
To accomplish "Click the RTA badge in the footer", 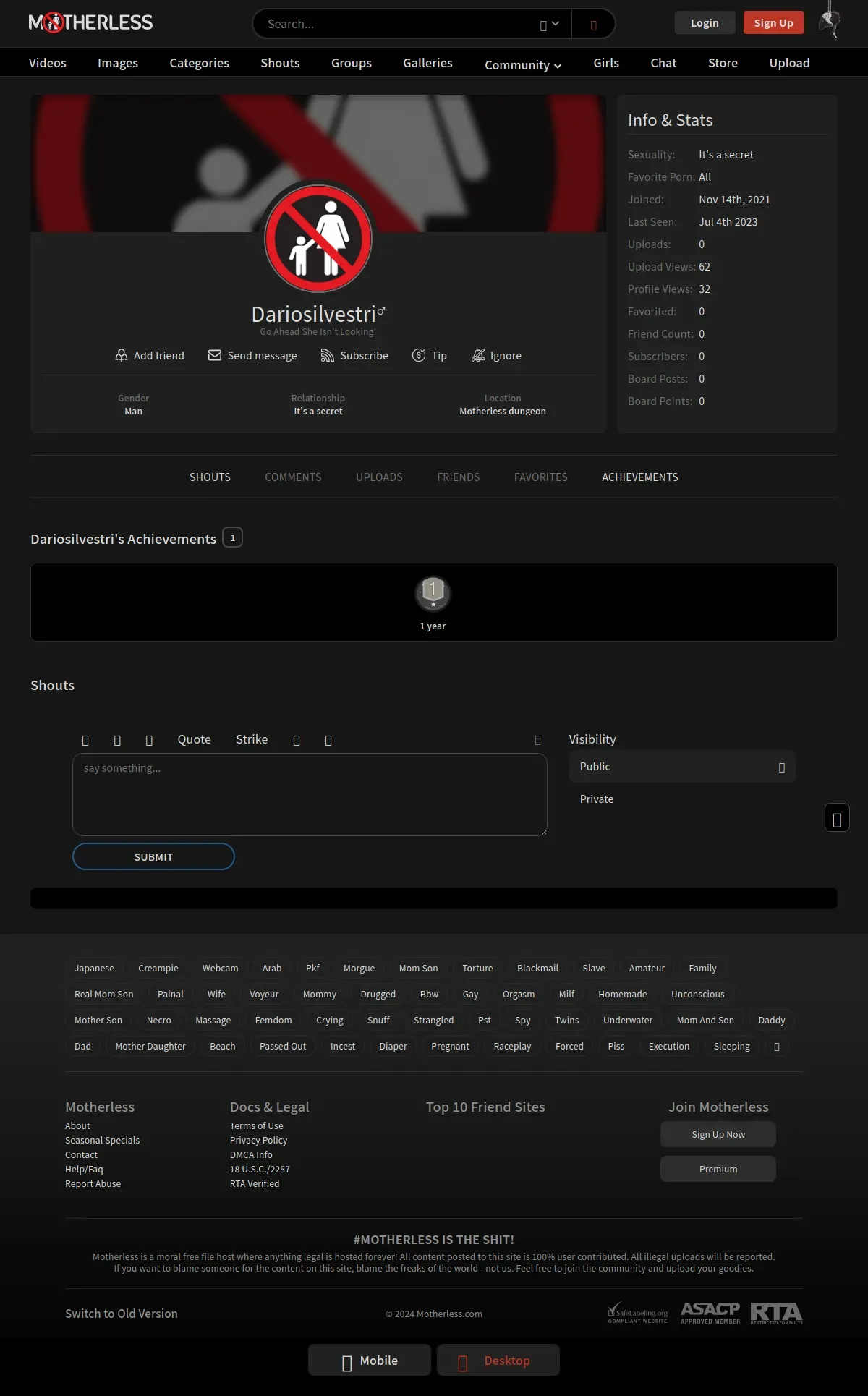I will point(776,1313).
